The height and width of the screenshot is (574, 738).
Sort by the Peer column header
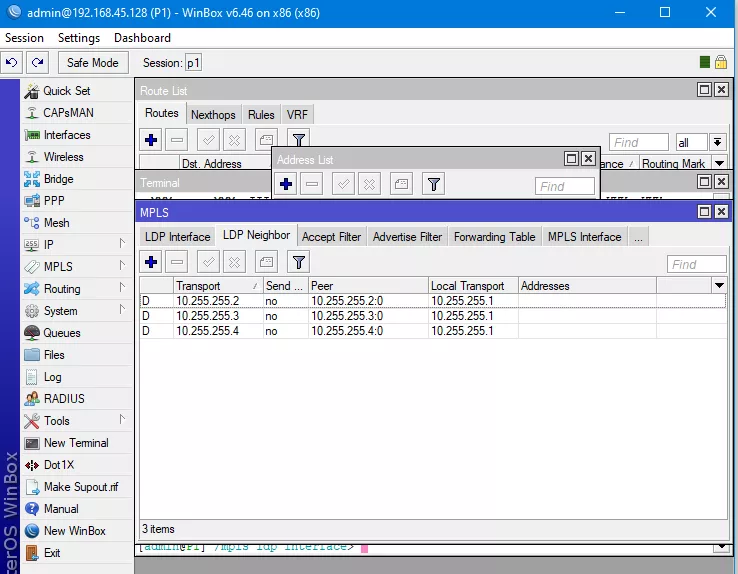click(368, 286)
